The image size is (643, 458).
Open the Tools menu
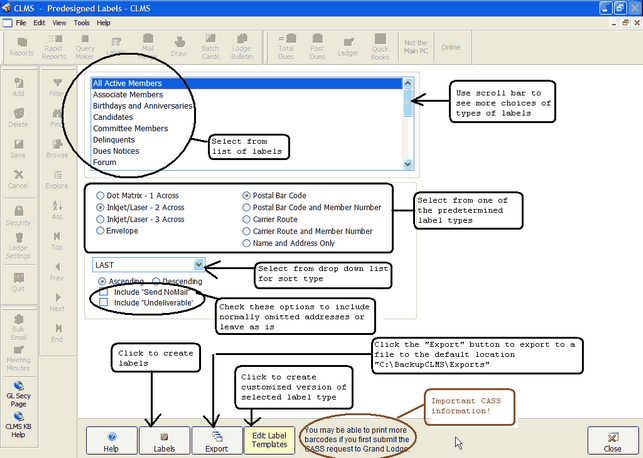80,21
